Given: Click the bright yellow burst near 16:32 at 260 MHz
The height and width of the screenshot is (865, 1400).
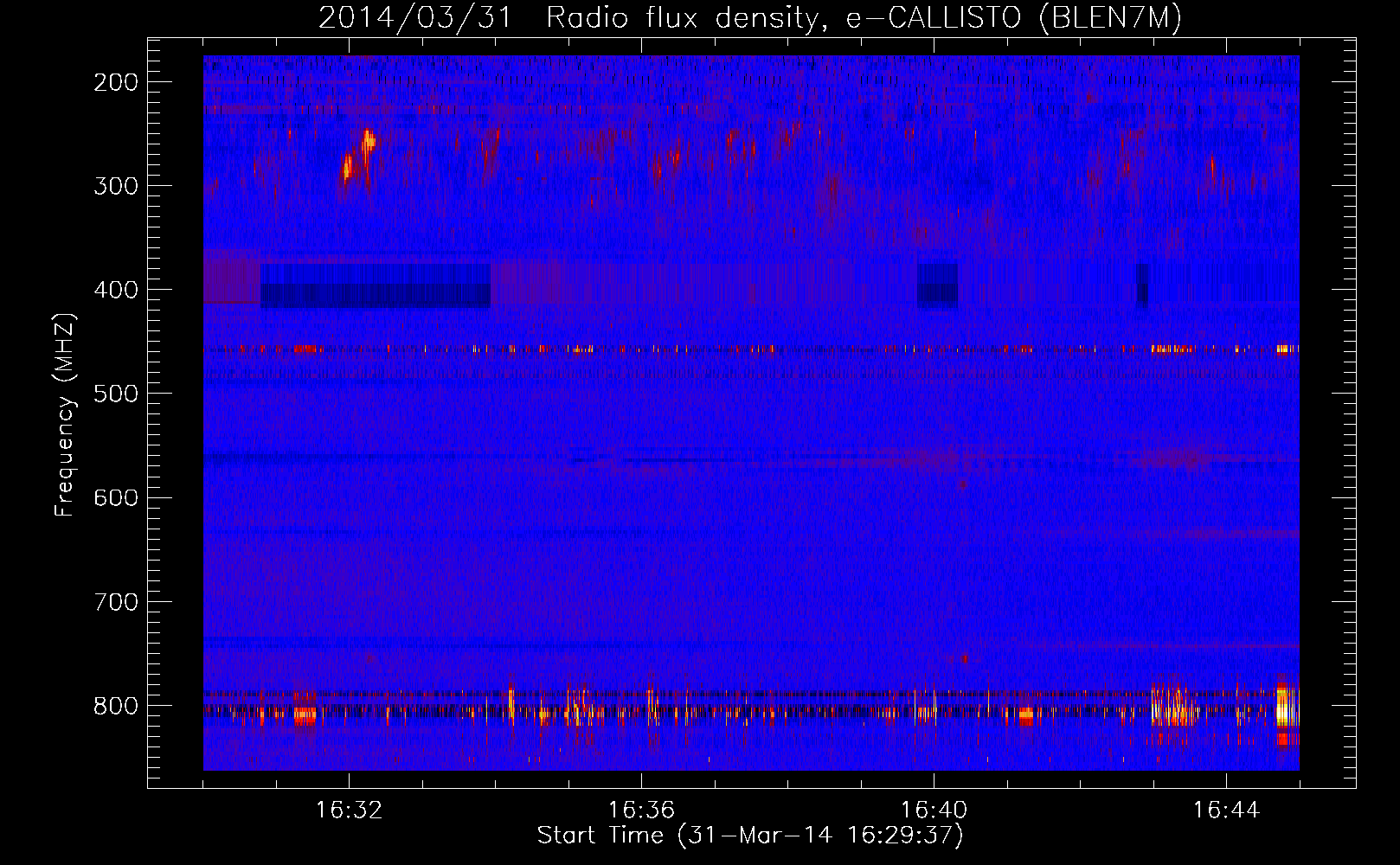Looking at the screenshot, I should pyautogui.click(x=369, y=140).
